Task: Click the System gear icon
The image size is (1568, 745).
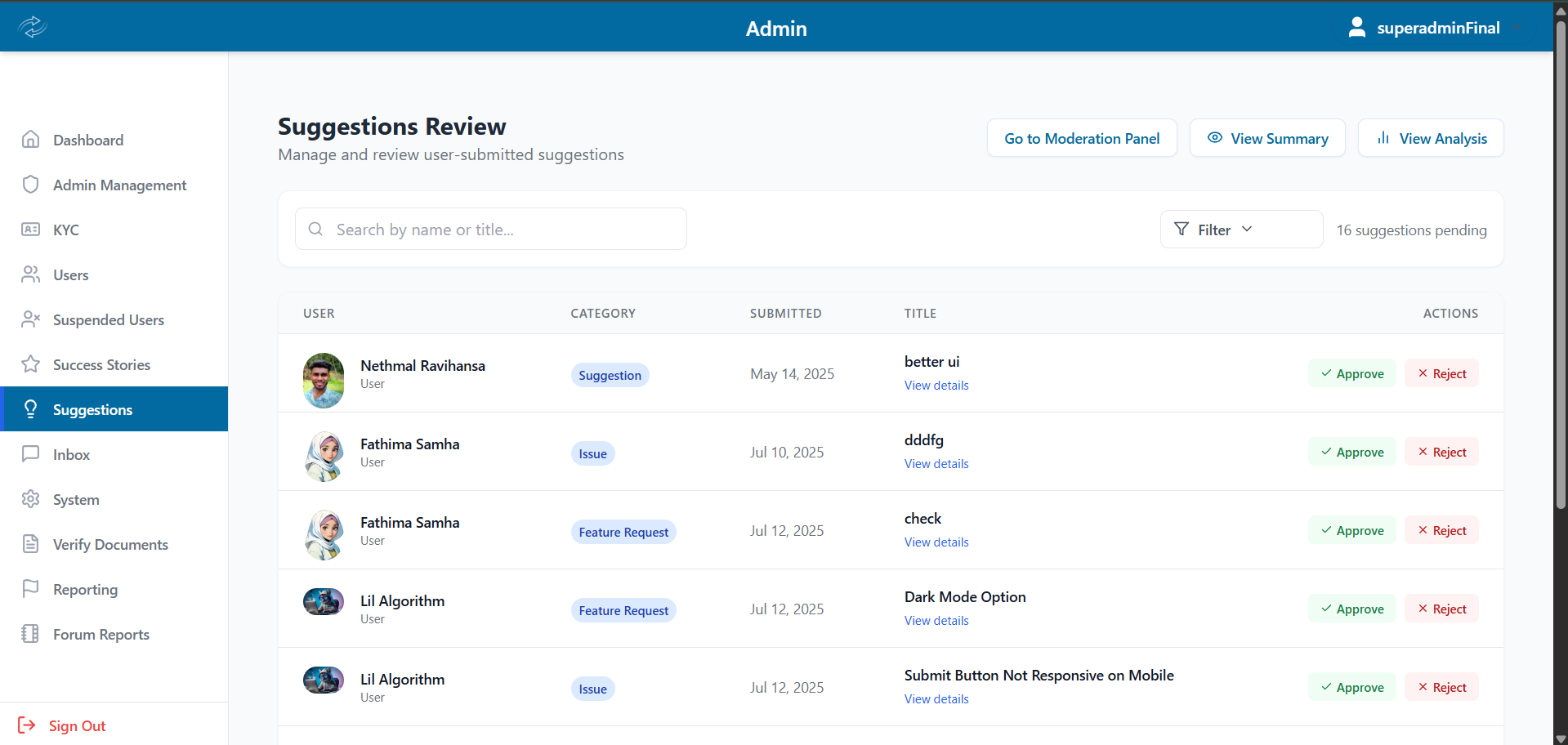Action: 31,499
